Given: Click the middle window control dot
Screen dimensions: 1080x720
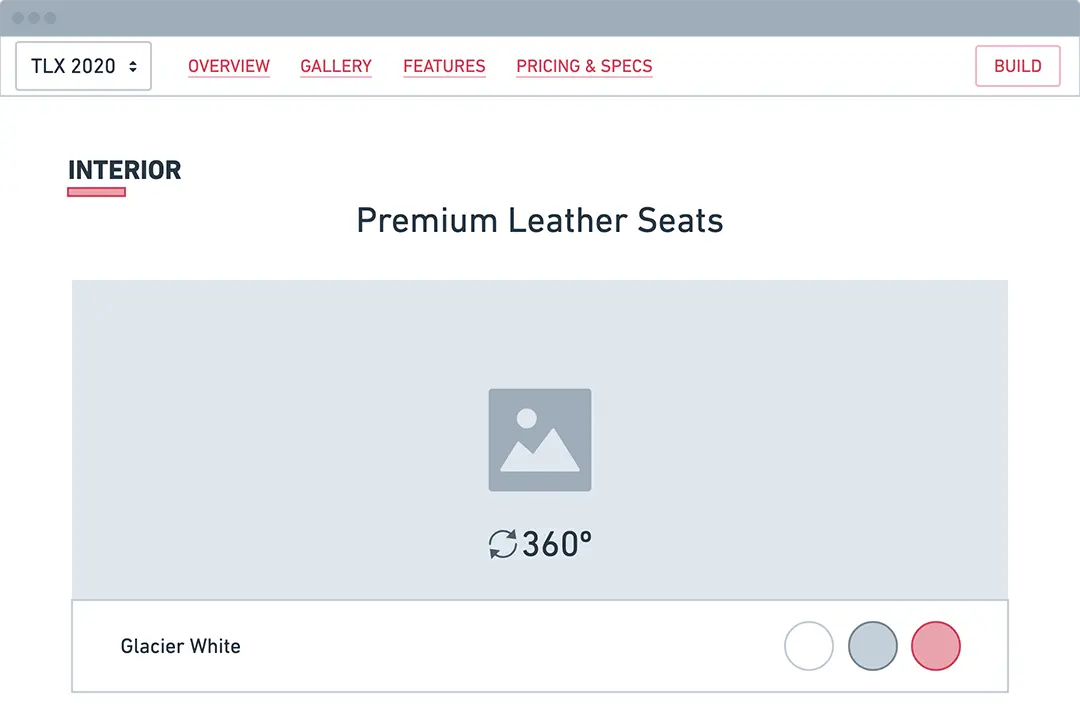Looking at the screenshot, I should [34, 18].
